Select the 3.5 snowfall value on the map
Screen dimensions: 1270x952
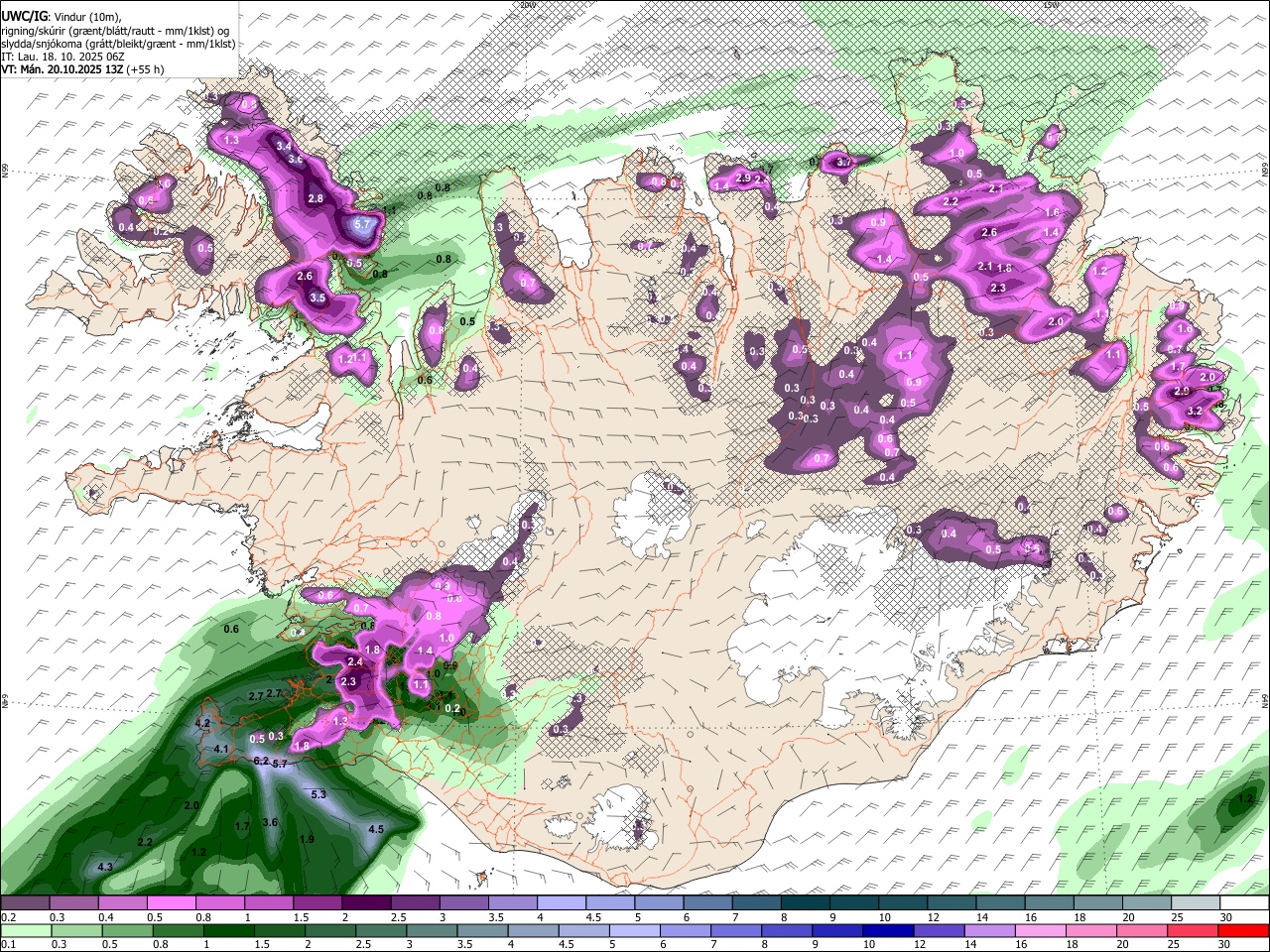click(317, 297)
